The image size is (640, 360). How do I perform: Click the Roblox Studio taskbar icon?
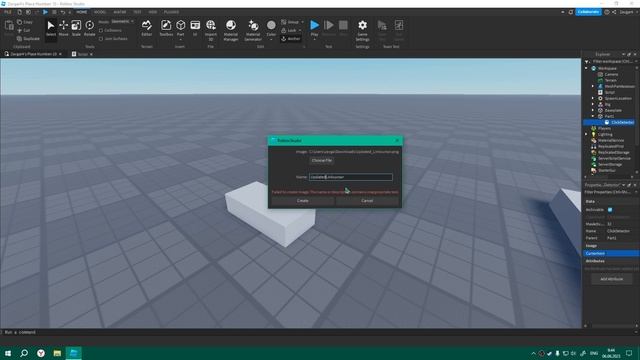[73, 353]
